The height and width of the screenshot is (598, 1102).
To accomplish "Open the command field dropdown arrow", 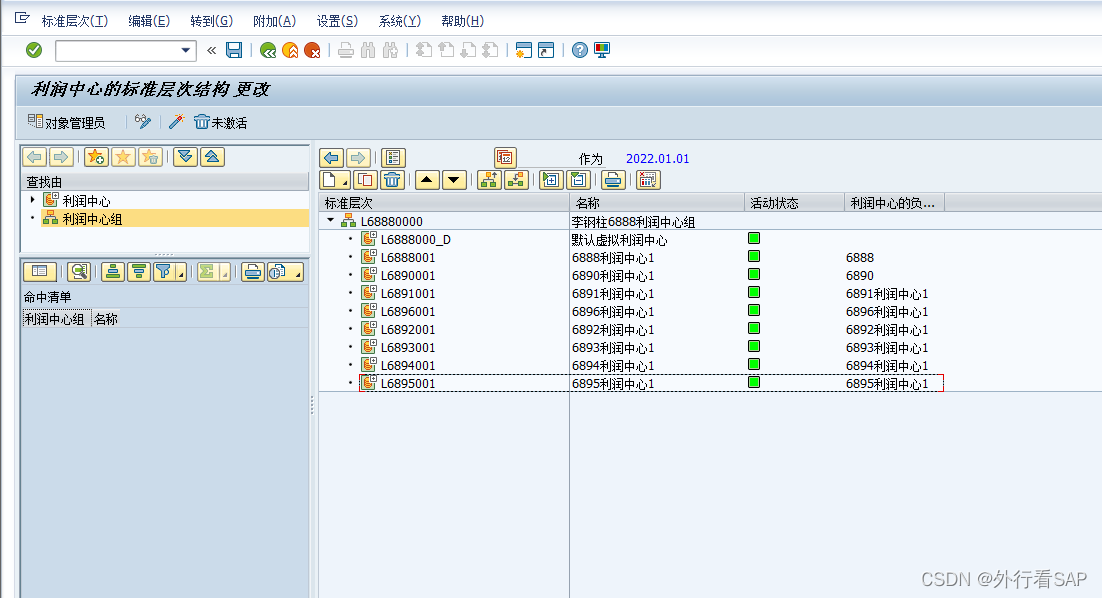I will coord(186,51).
